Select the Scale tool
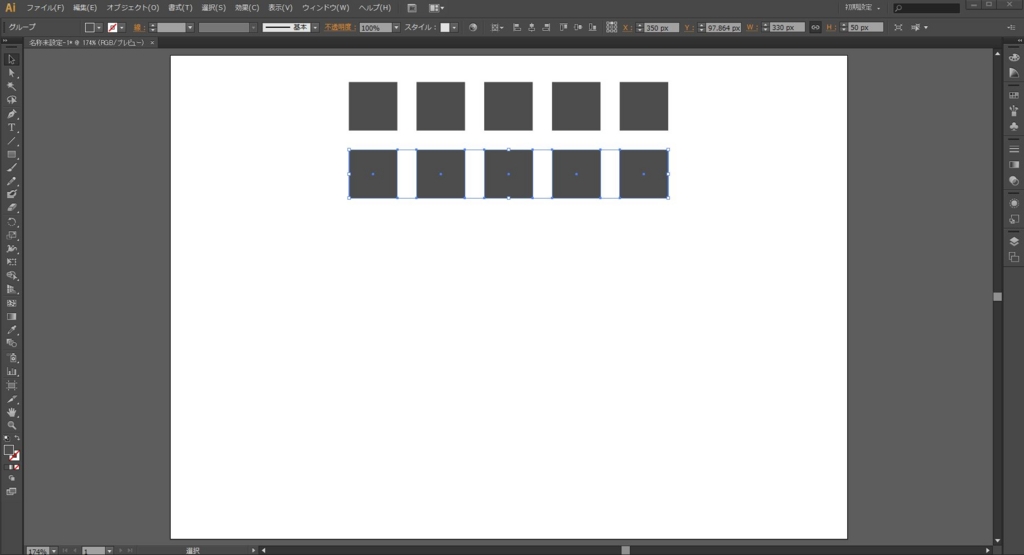The width and height of the screenshot is (1024, 555). tap(11, 235)
